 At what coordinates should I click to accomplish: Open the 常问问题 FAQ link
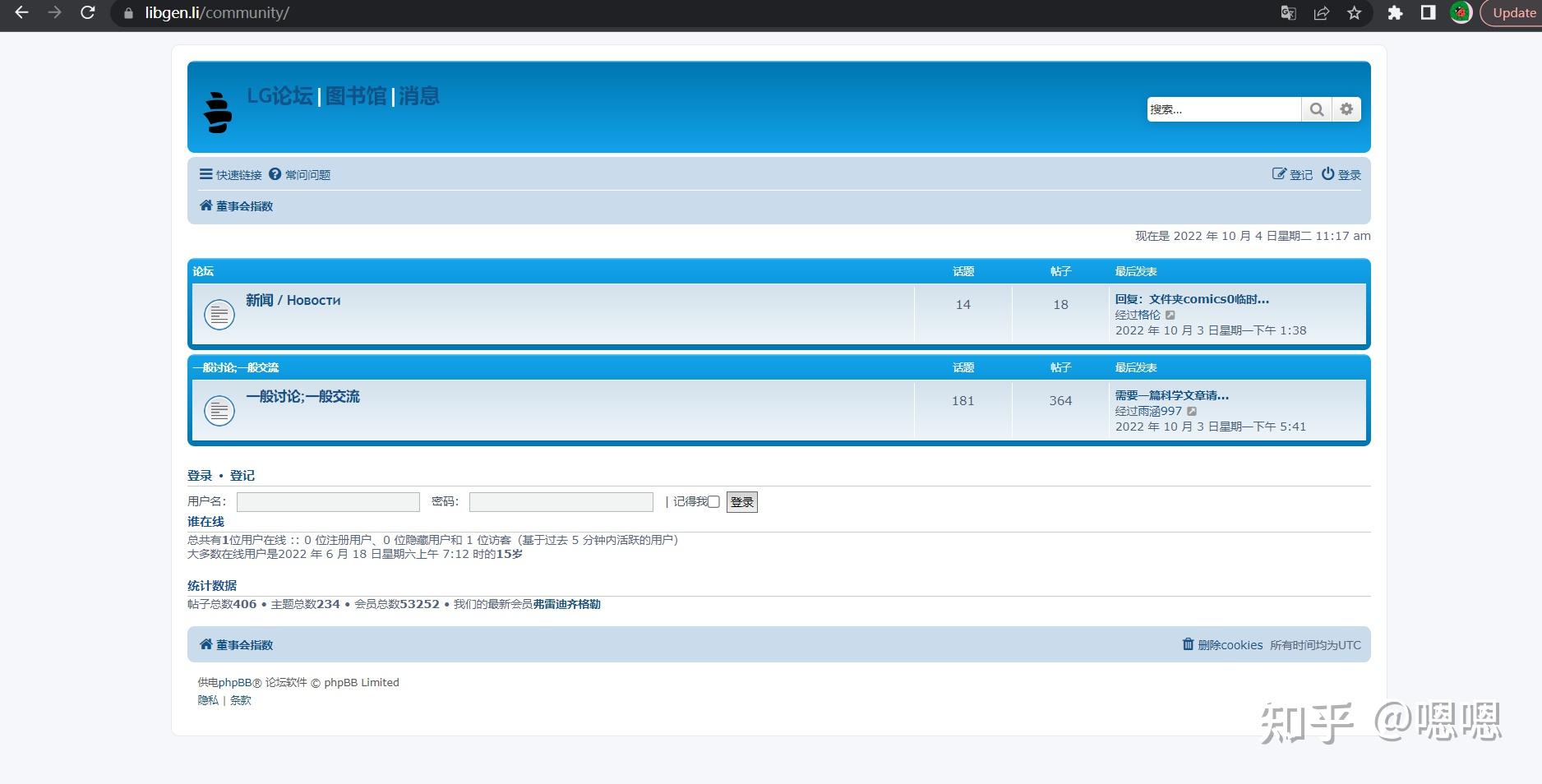[299, 175]
